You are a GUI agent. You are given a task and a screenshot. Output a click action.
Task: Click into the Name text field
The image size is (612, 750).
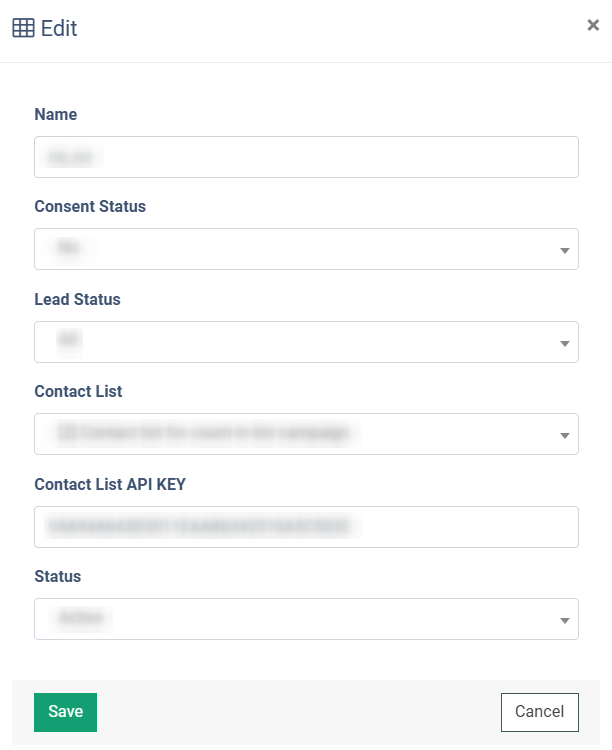306,157
